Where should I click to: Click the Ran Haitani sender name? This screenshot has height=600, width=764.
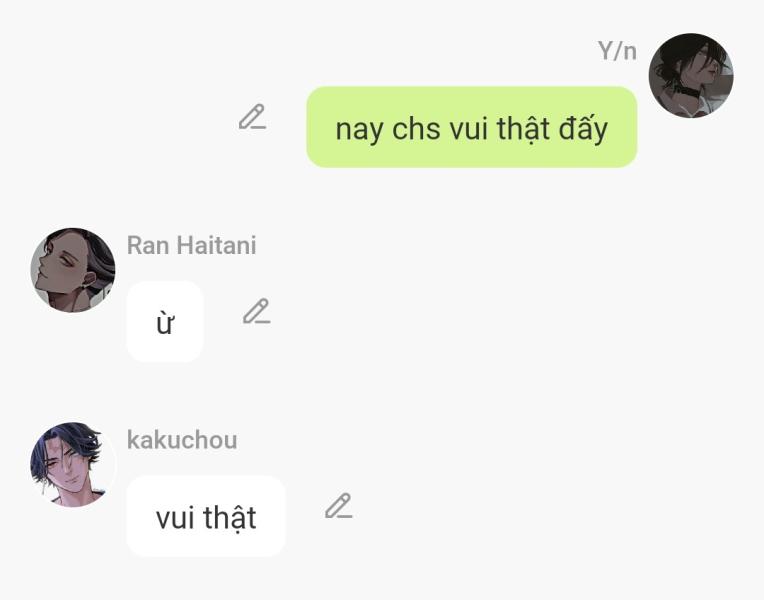click(191, 245)
